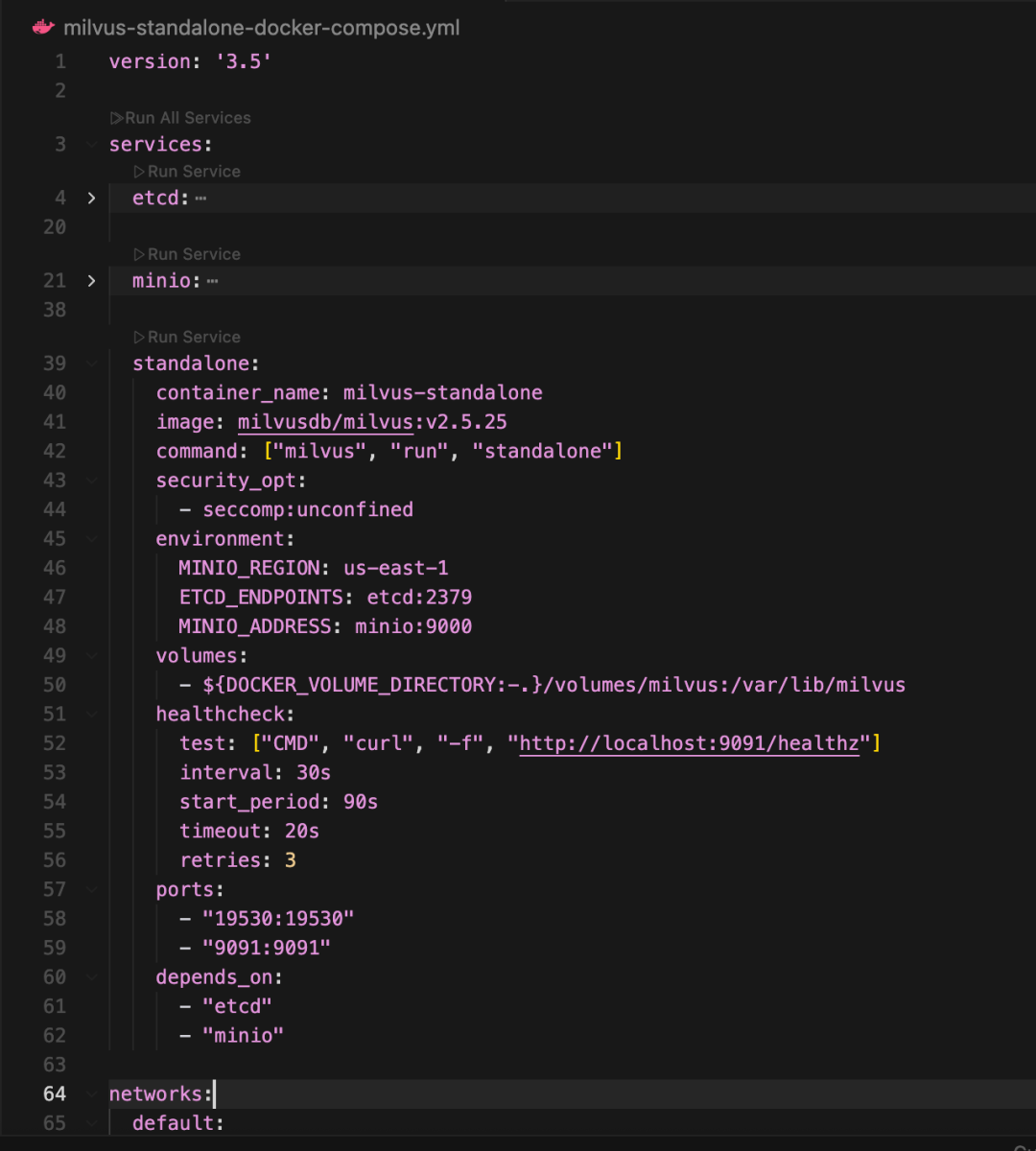
Task: Click the minio:9000 value
Action: click(413, 626)
